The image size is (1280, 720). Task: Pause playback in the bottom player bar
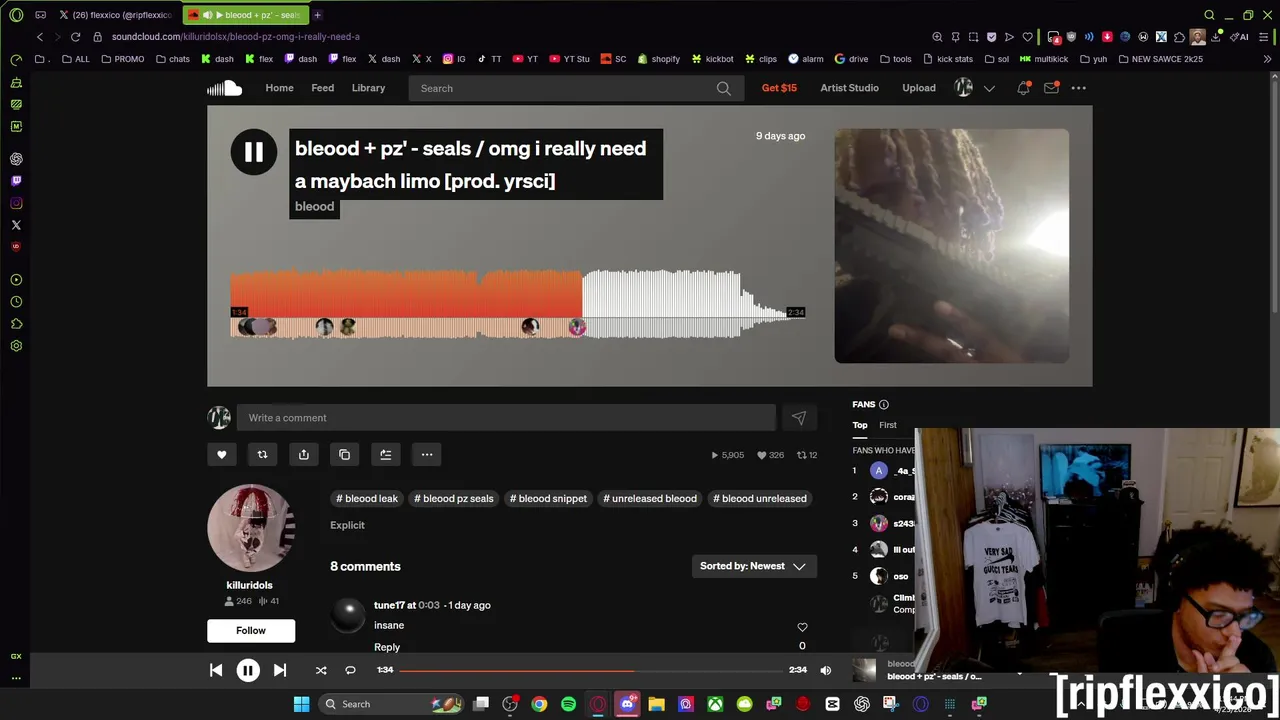[248, 670]
